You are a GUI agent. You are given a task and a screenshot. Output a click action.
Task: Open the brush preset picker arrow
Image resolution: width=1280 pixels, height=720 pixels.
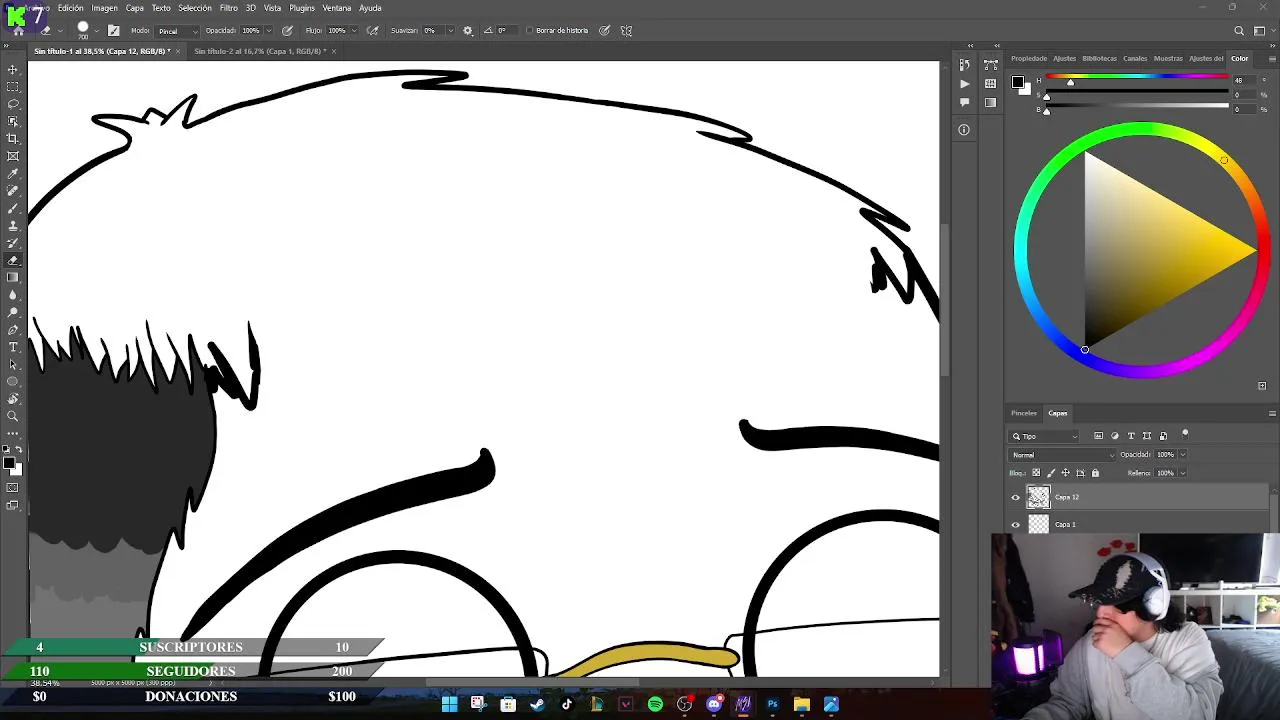96,31
